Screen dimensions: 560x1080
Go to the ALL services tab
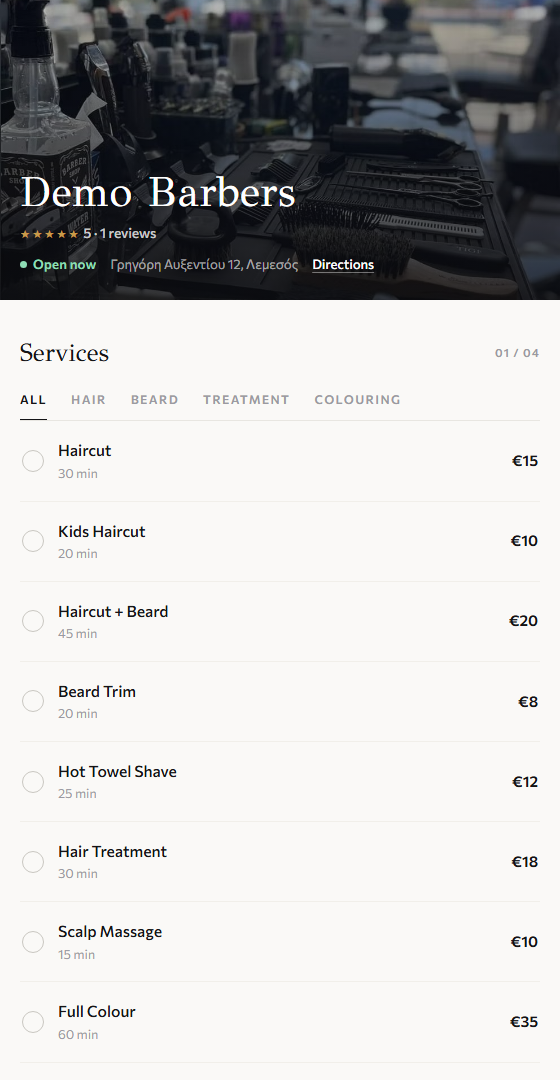coord(33,399)
